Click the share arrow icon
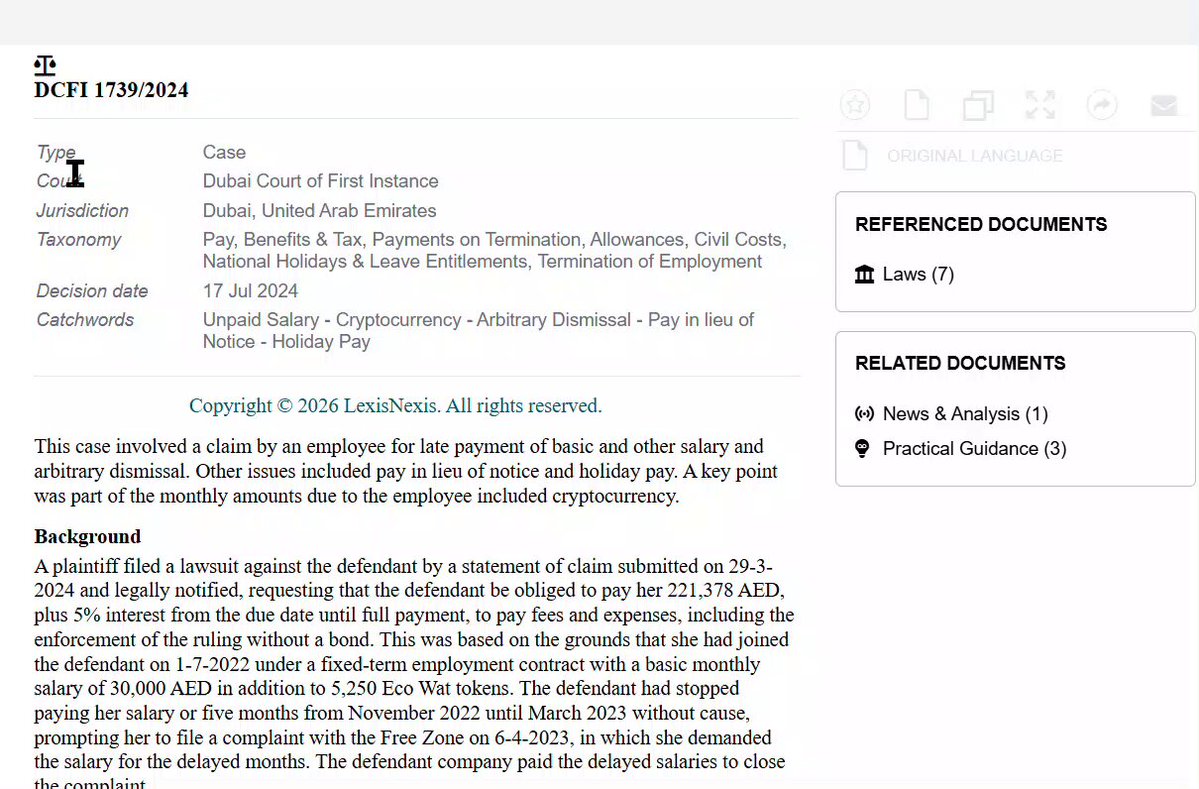Viewport: 1199px width, 789px height. pyautogui.click(x=1102, y=105)
